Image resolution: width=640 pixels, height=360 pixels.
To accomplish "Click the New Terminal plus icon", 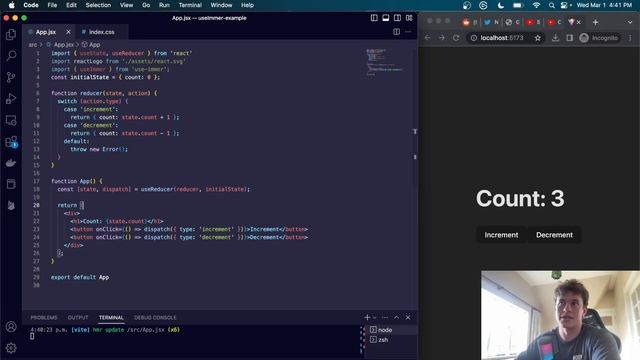I will tap(367, 317).
